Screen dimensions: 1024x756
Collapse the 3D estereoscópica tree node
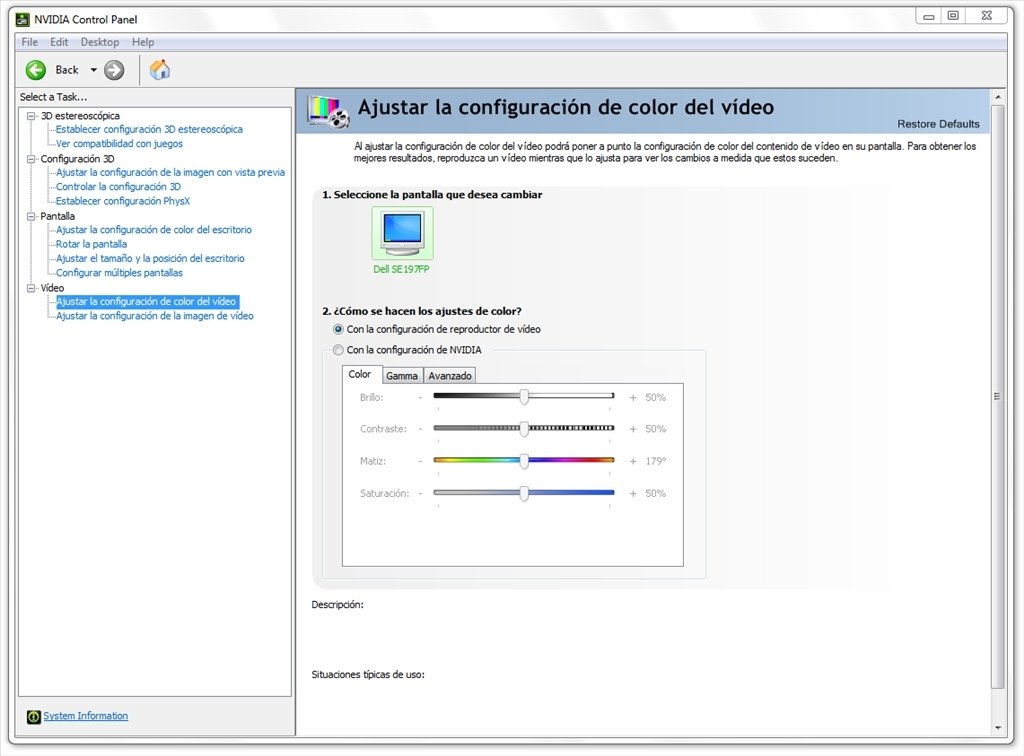click(x=31, y=116)
